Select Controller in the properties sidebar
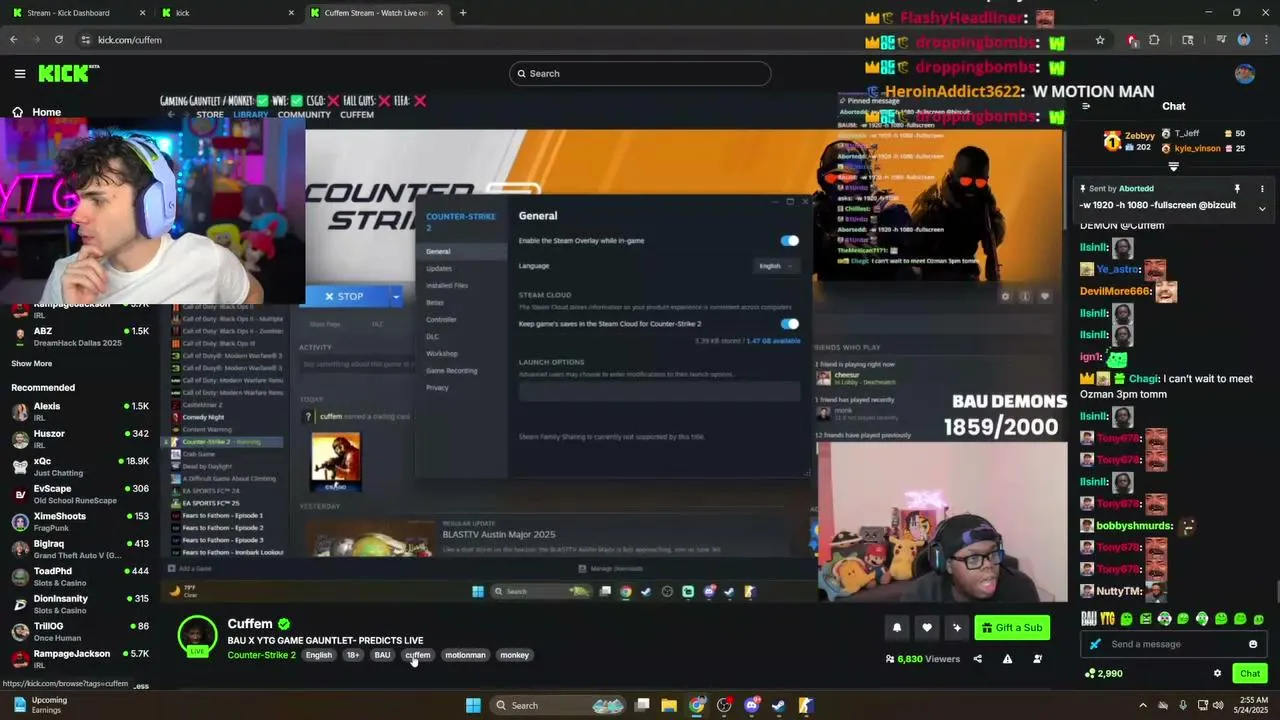The image size is (1280, 720). (441, 320)
